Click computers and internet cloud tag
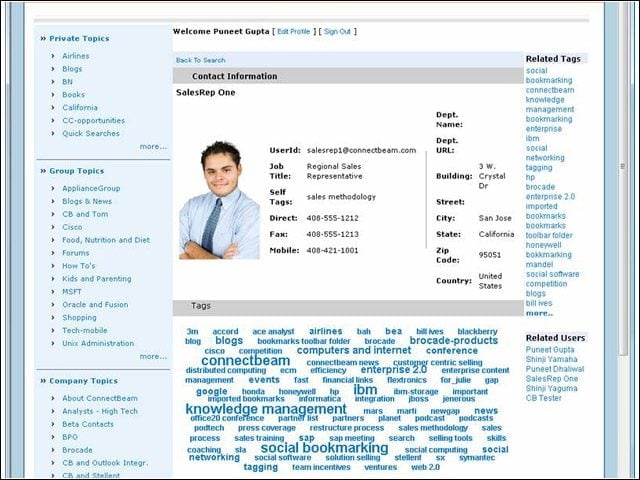The image size is (640, 480). pos(354,351)
